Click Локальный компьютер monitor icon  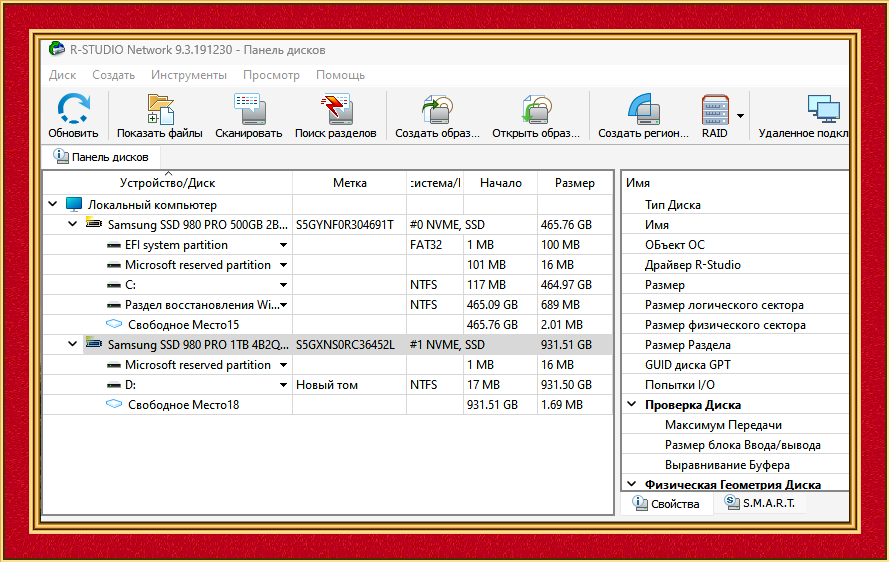pyautogui.click(x=74, y=204)
